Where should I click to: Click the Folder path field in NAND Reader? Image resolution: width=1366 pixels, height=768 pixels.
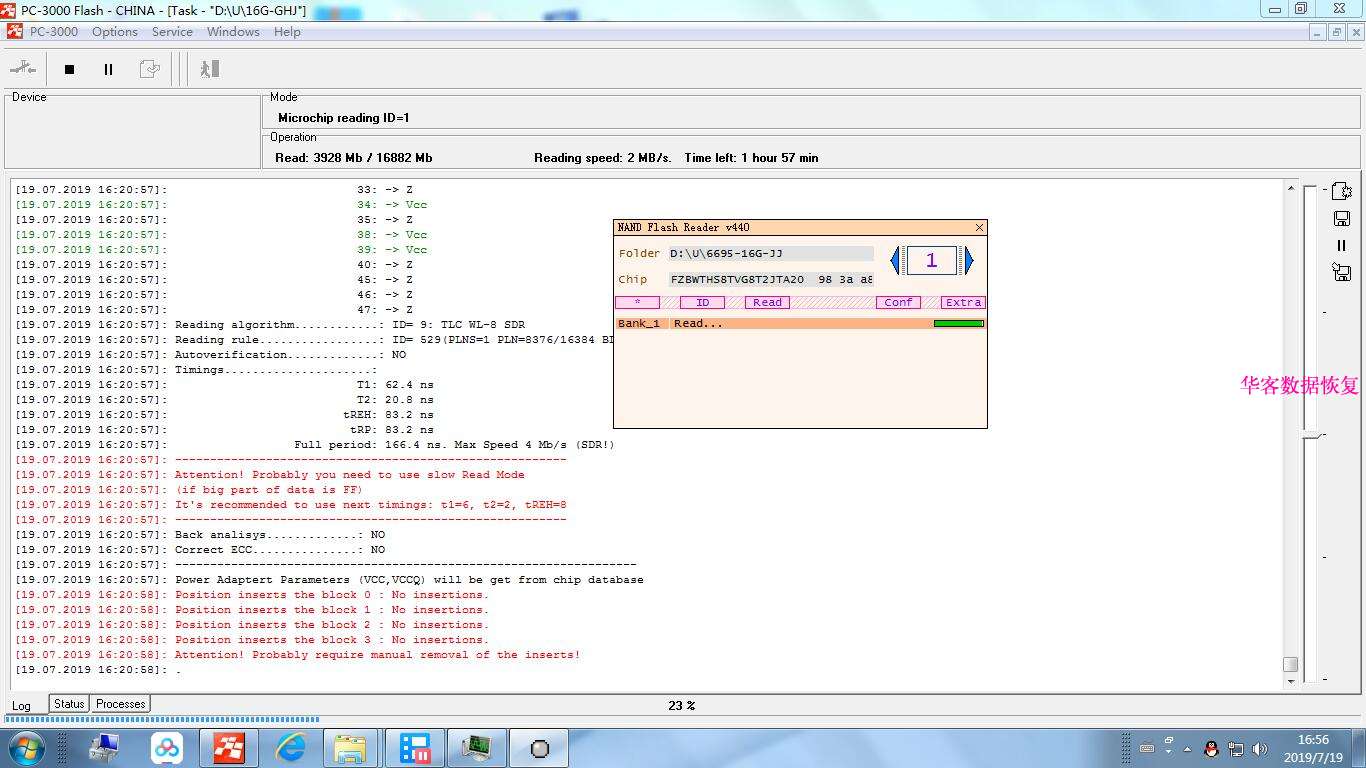[x=771, y=254]
